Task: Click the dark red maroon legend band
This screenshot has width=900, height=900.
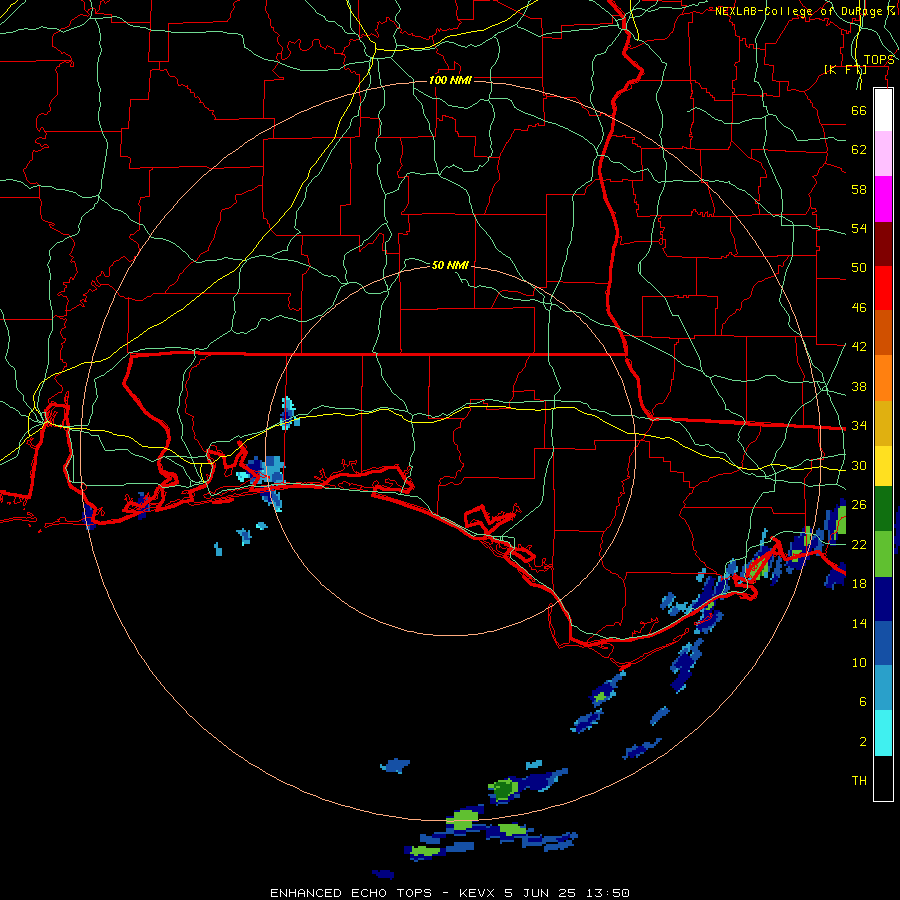Action: pyautogui.click(x=883, y=243)
